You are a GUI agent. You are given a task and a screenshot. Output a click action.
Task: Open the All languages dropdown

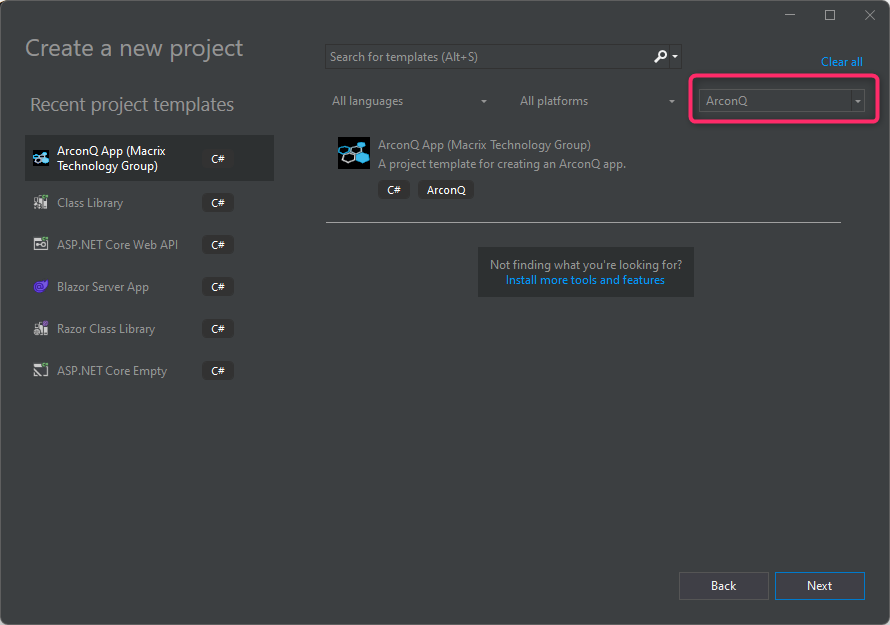tap(409, 101)
